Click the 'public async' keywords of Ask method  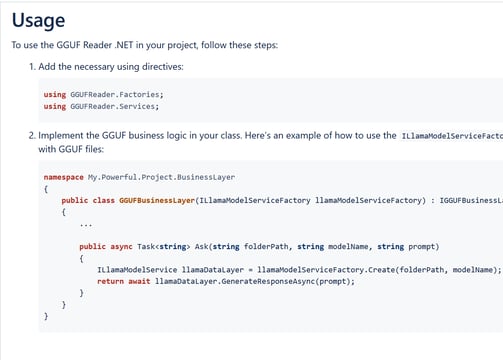[x=106, y=247]
